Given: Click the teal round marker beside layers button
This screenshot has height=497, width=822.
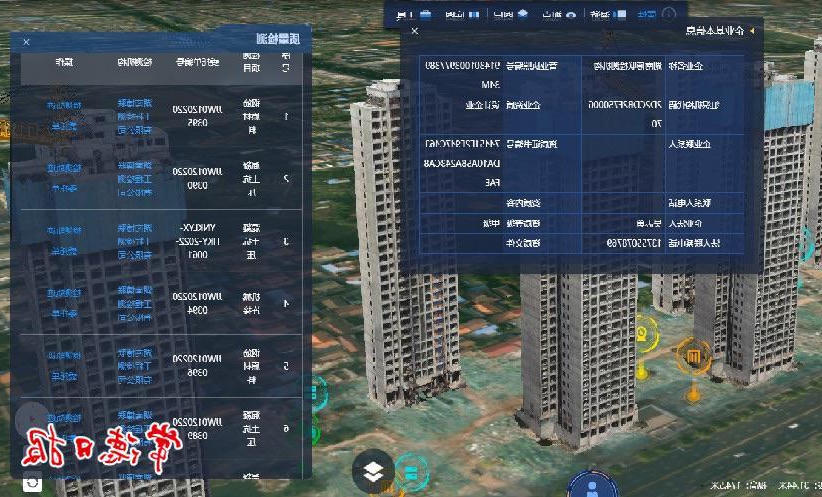Looking at the screenshot, I should point(412,473).
